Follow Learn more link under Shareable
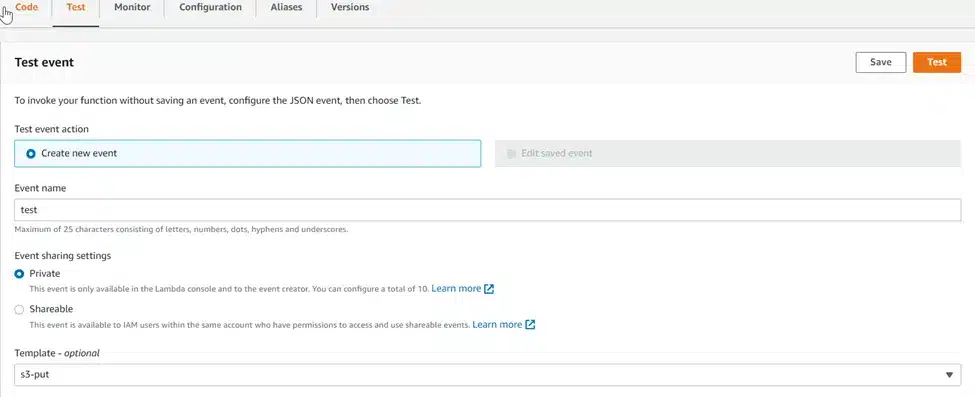 497,325
